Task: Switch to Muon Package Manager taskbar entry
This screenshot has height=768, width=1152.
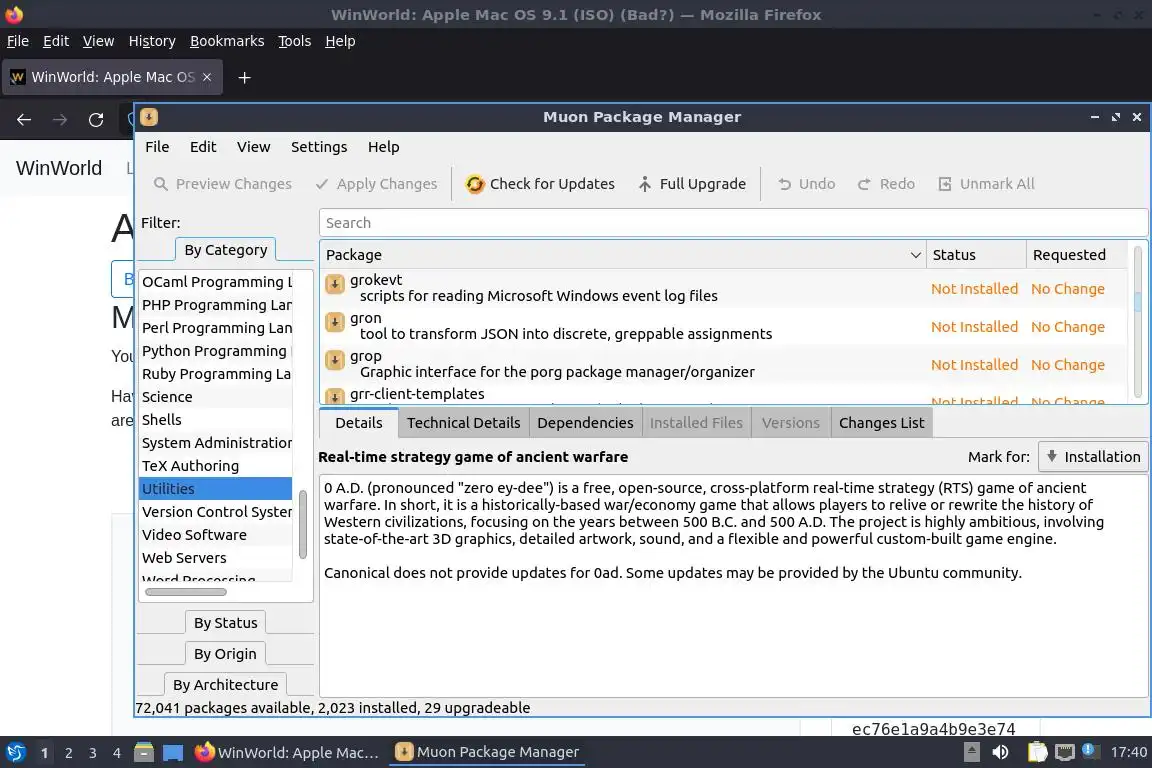Action: (x=486, y=752)
